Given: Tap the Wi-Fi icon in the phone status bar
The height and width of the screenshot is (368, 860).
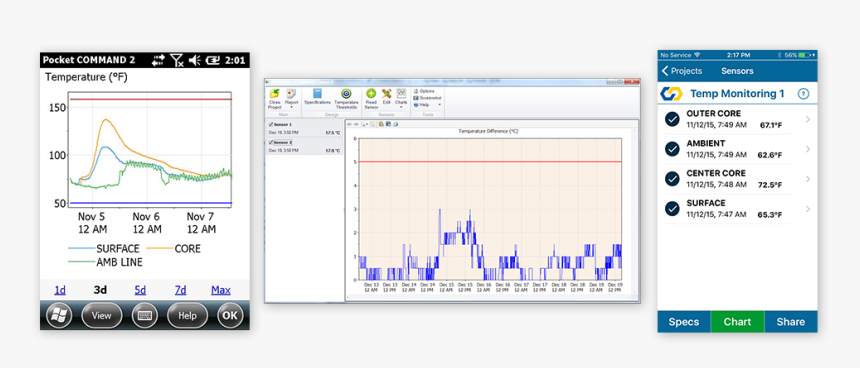Looking at the screenshot, I should pyautogui.click(x=697, y=55).
